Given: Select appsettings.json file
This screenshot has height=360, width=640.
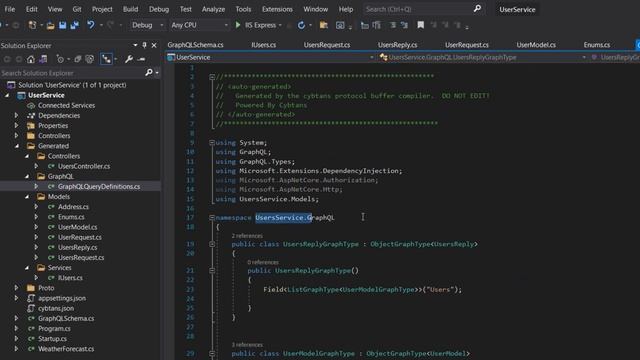Looking at the screenshot, I should pyautogui.click(x=62, y=298).
